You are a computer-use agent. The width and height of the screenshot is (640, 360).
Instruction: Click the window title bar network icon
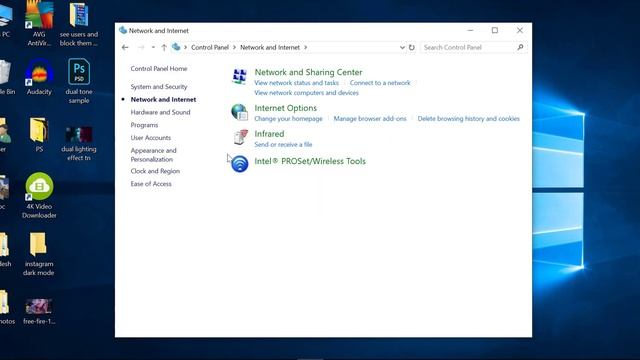123,30
